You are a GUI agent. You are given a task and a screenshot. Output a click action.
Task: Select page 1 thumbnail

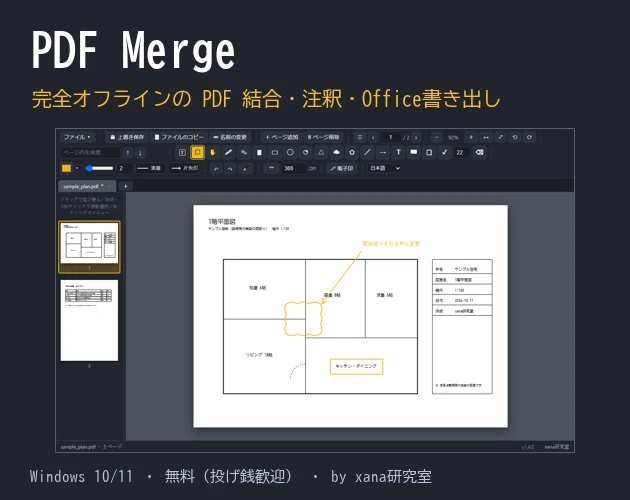pos(89,246)
